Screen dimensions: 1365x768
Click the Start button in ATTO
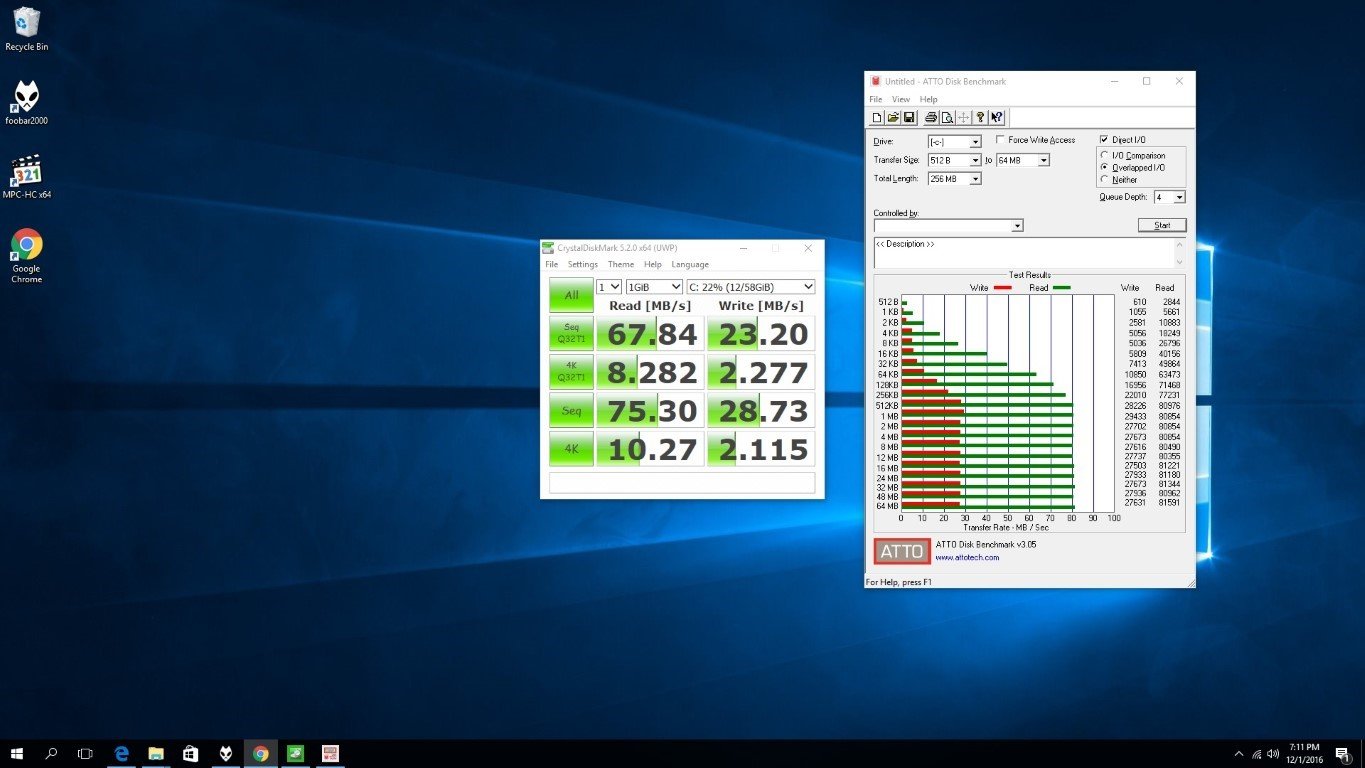[1162, 225]
